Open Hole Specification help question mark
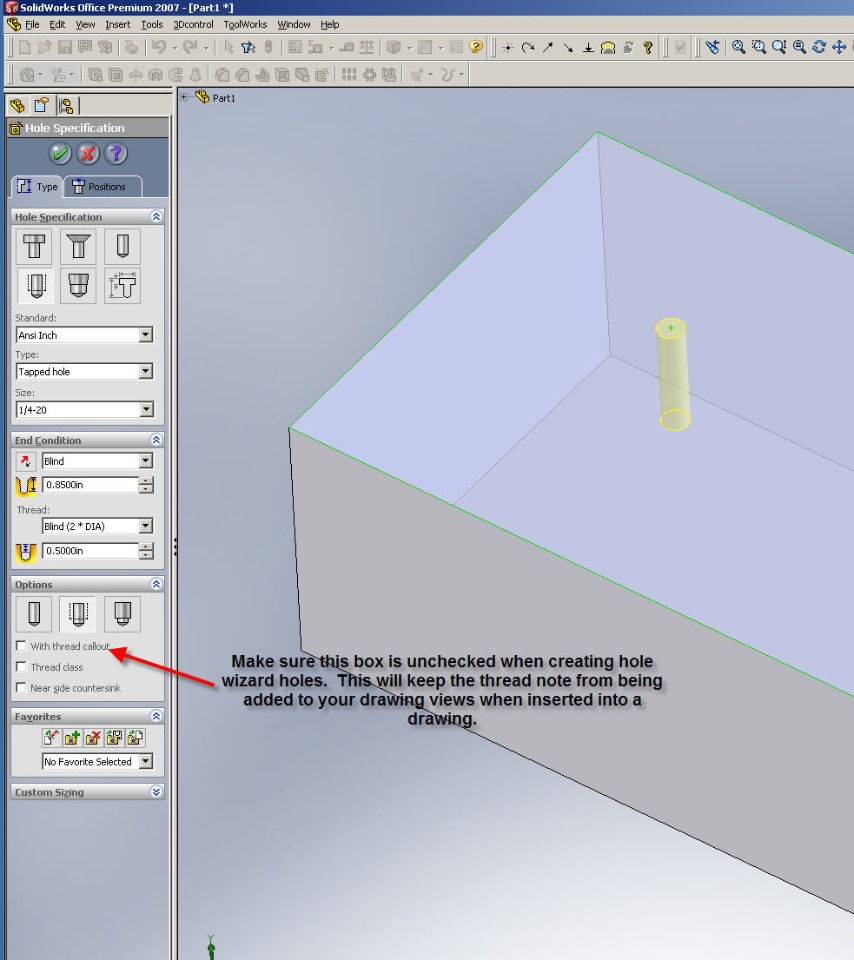 point(116,154)
